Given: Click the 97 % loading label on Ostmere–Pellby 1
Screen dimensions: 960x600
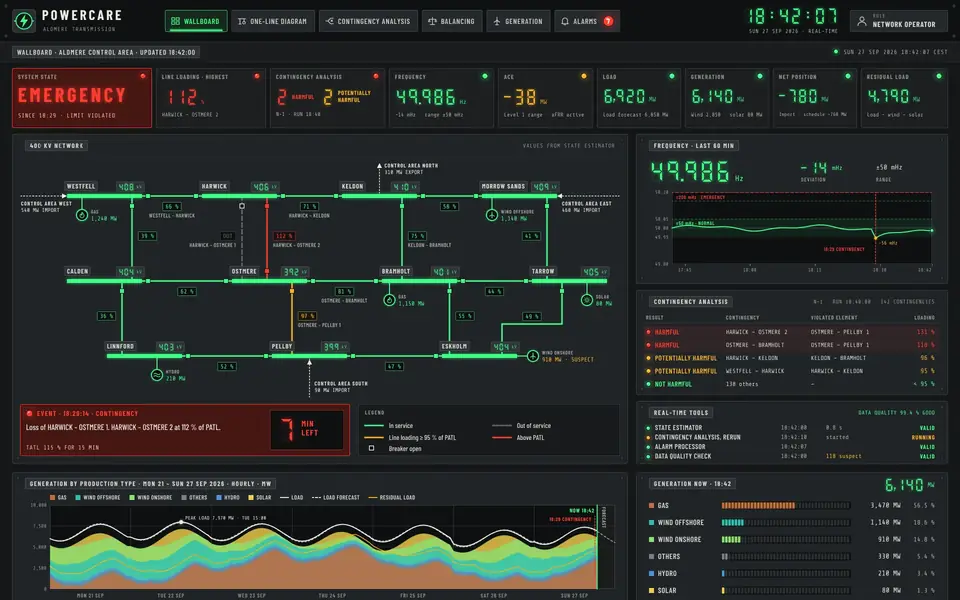Looking at the screenshot, I should (307, 316).
